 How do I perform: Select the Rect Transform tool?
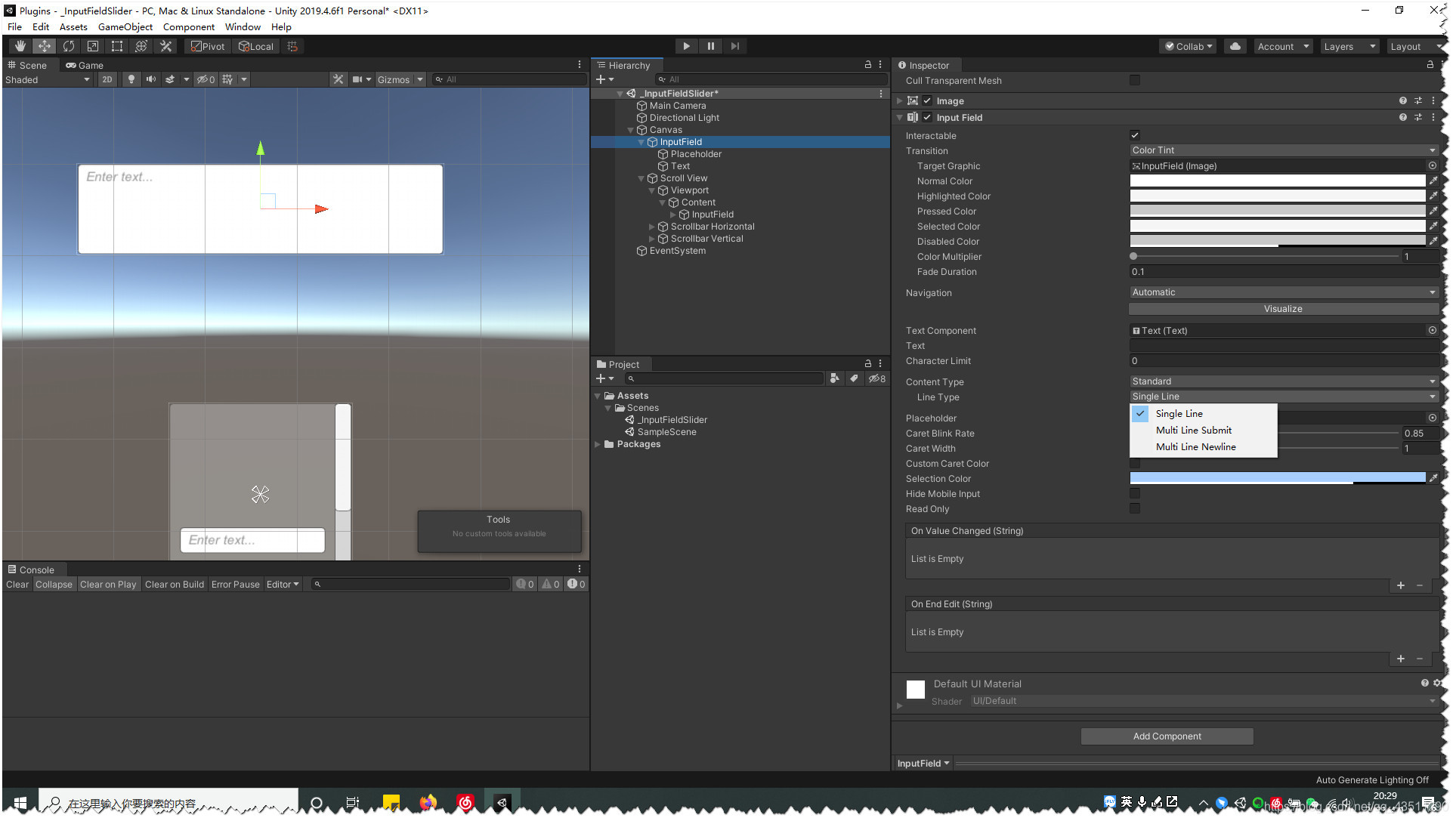click(117, 46)
